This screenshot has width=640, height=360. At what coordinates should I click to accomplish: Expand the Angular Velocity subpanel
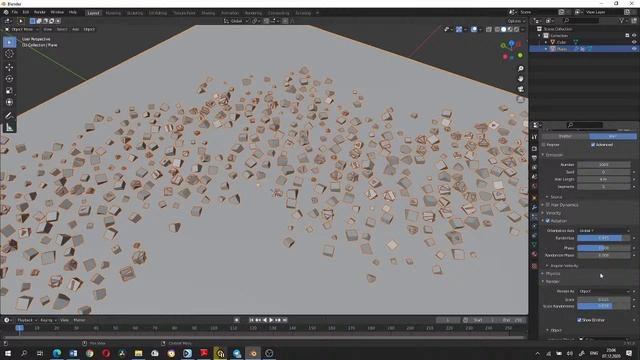coord(547,266)
